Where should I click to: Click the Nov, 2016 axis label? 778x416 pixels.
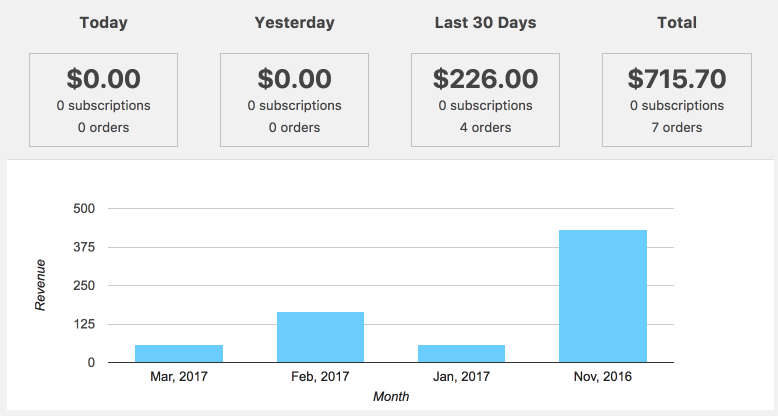pyautogui.click(x=603, y=377)
